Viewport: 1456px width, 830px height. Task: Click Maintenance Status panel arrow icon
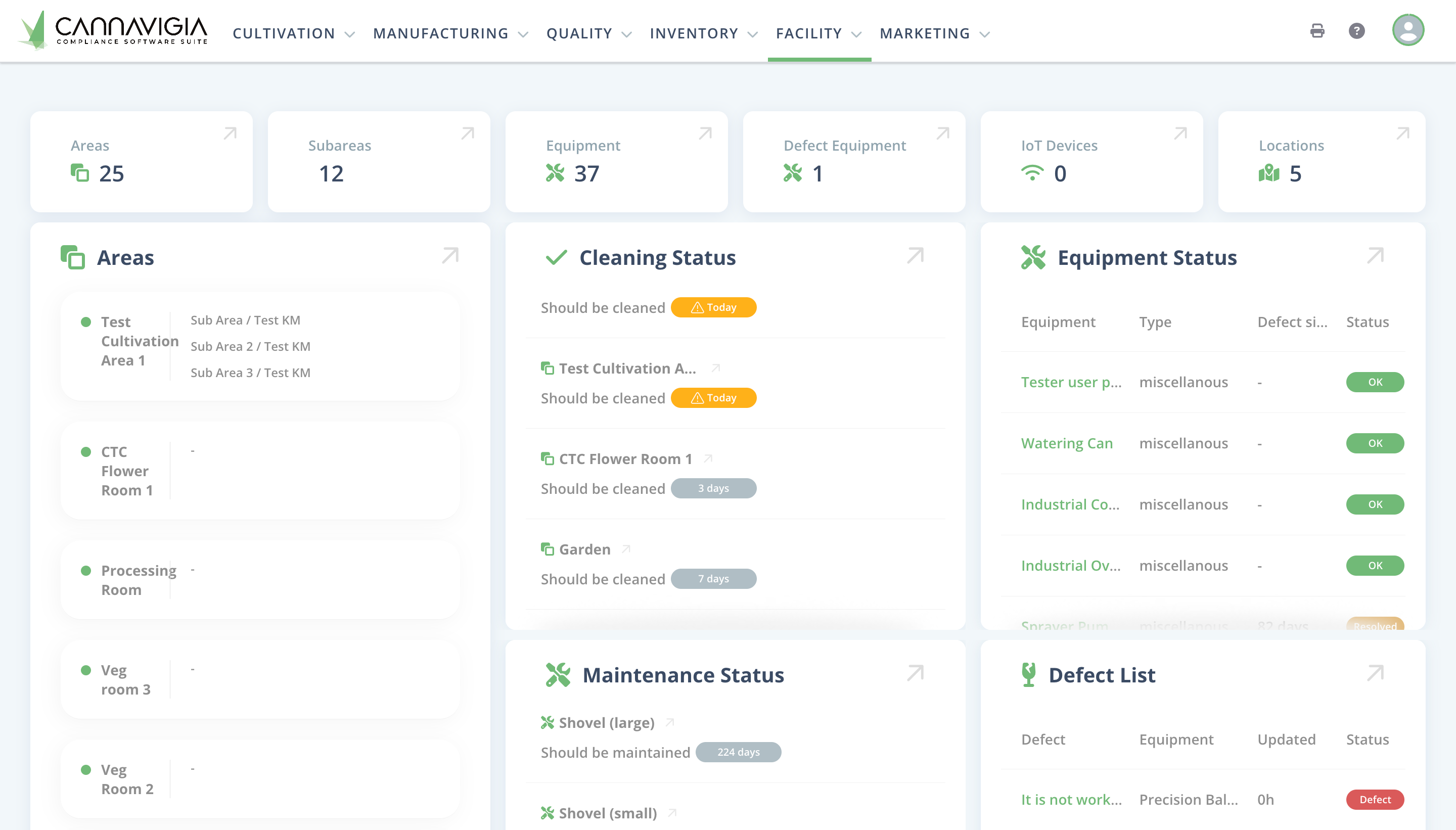click(x=915, y=673)
